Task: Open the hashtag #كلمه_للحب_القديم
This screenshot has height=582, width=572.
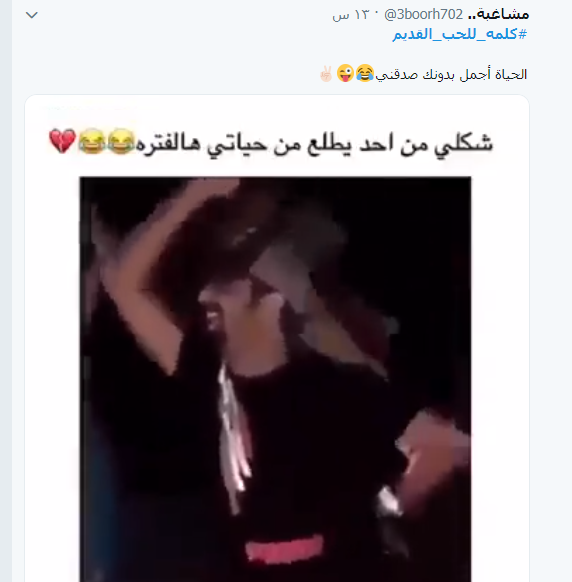Action: (460, 34)
